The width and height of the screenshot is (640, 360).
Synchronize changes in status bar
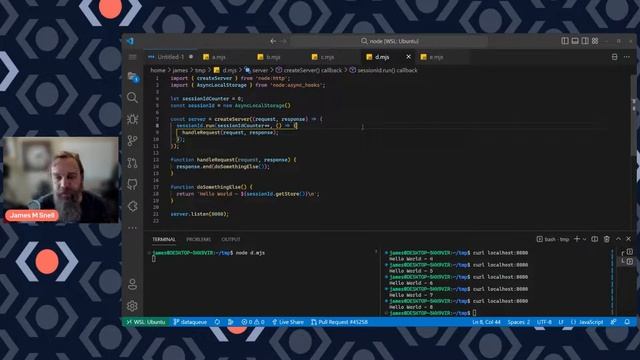click(217, 322)
